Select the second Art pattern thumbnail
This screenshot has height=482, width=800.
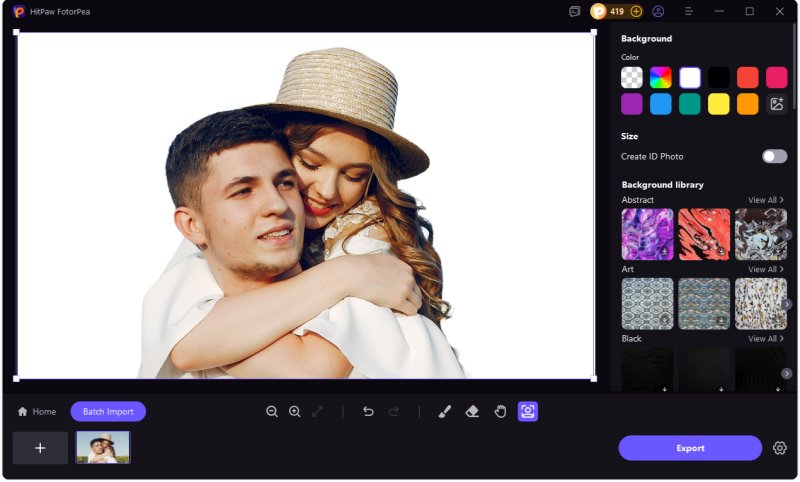(x=704, y=304)
